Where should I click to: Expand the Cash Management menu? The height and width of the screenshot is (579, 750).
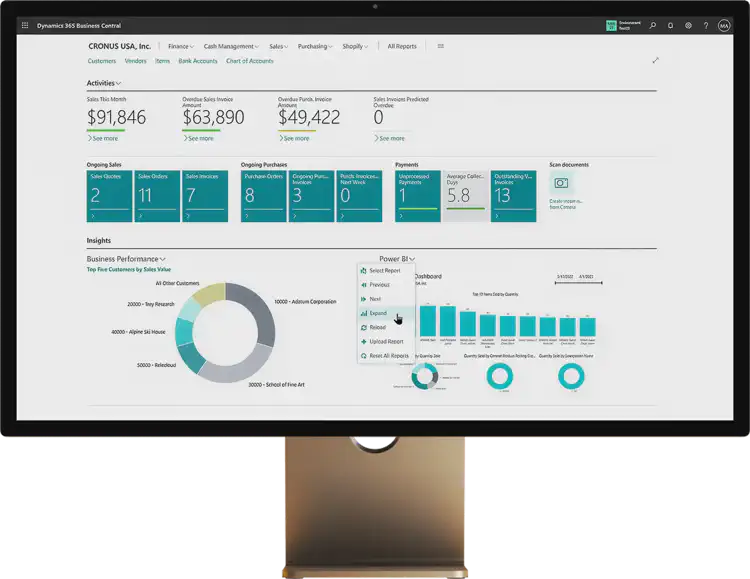pyautogui.click(x=231, y=46)
